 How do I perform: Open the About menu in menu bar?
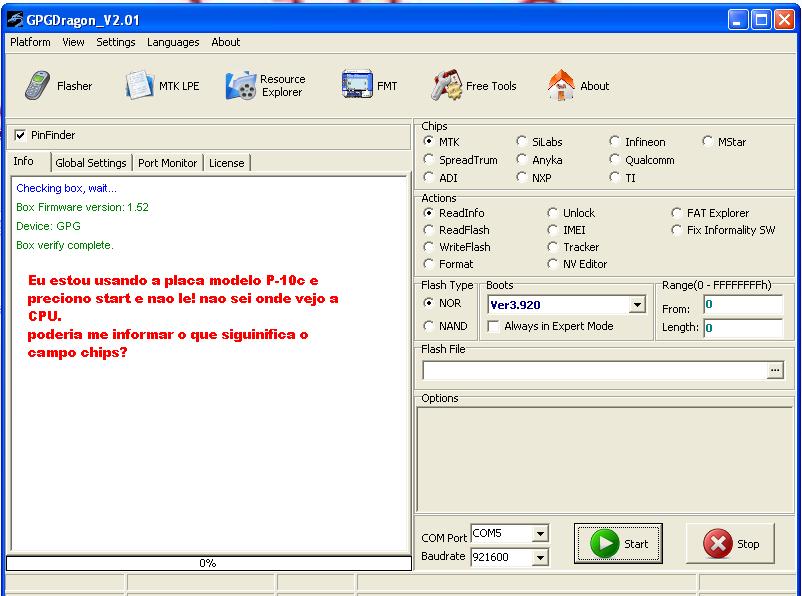(226, 42)
